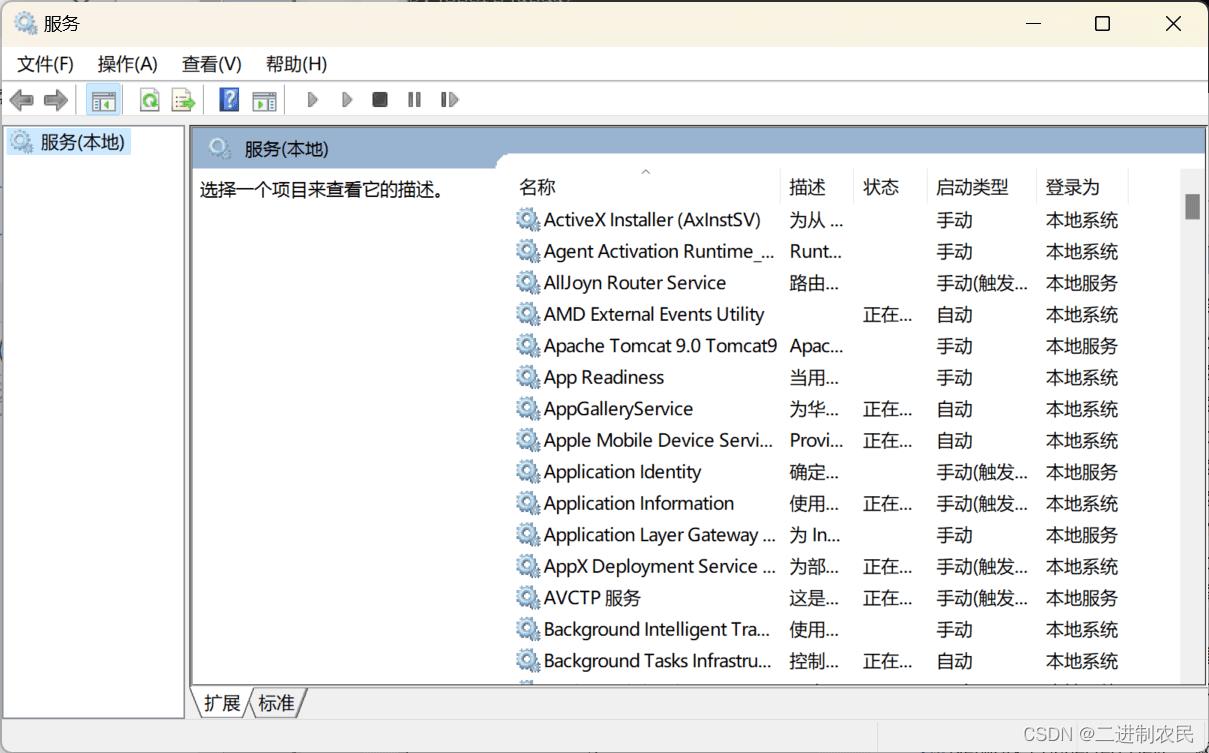Open the 操作(A) menu

point(127,64)
